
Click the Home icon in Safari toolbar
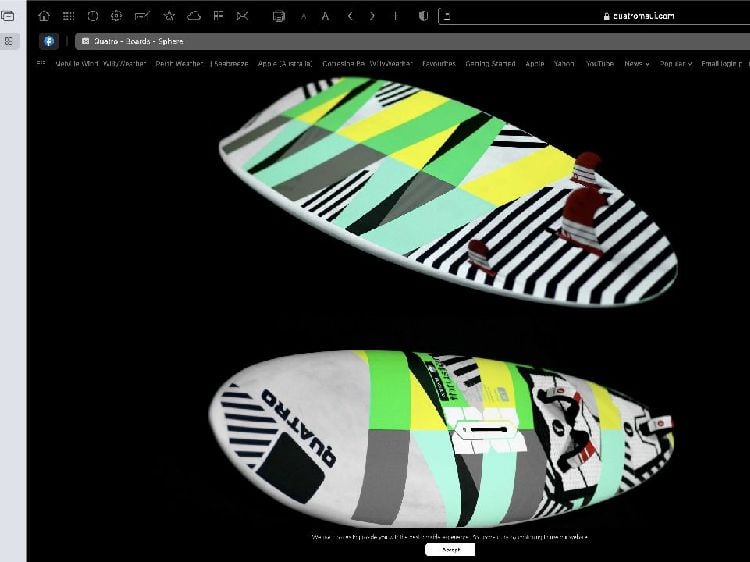tap(44, 16)
